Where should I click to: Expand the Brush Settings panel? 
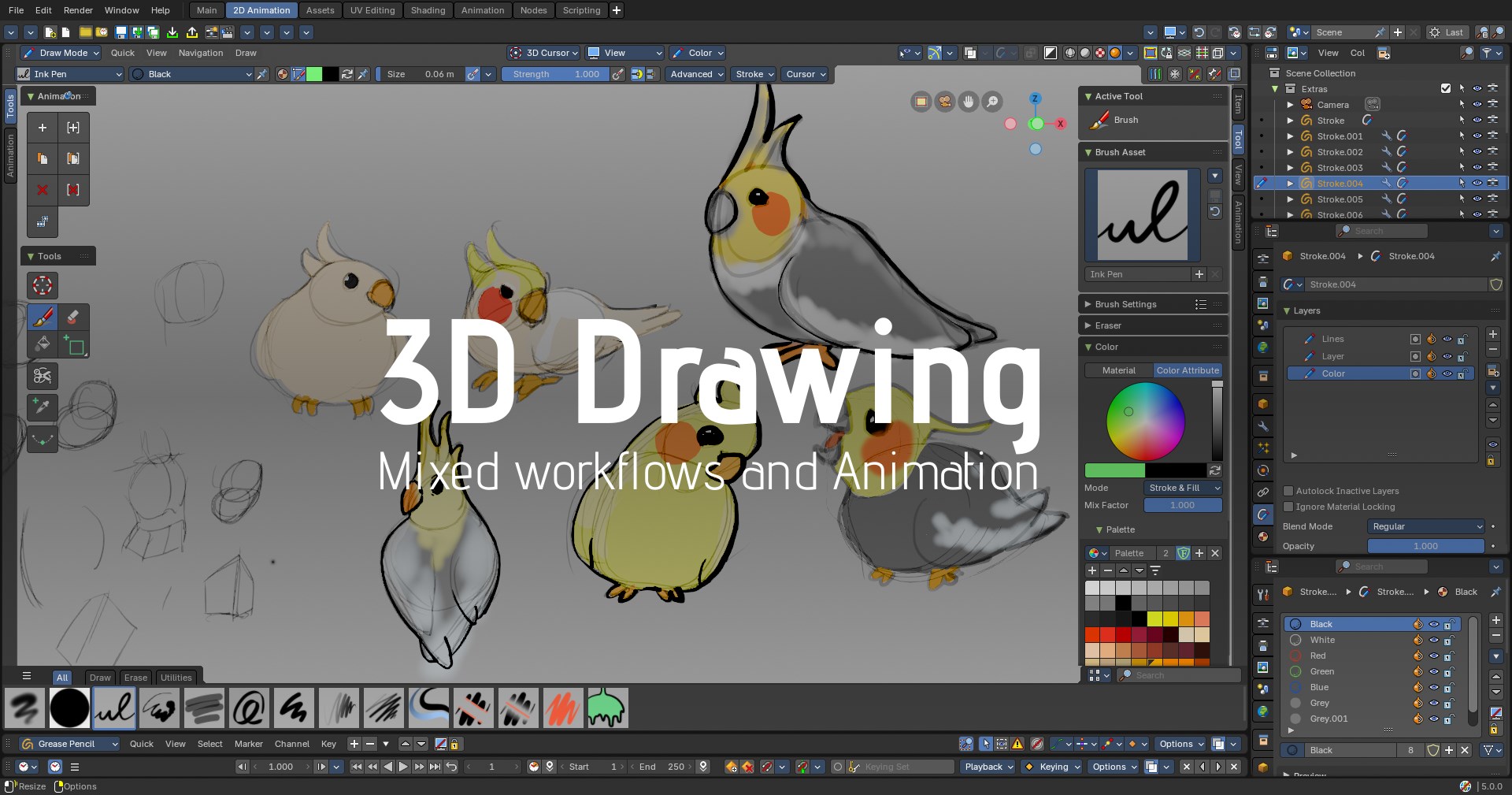1125,304
